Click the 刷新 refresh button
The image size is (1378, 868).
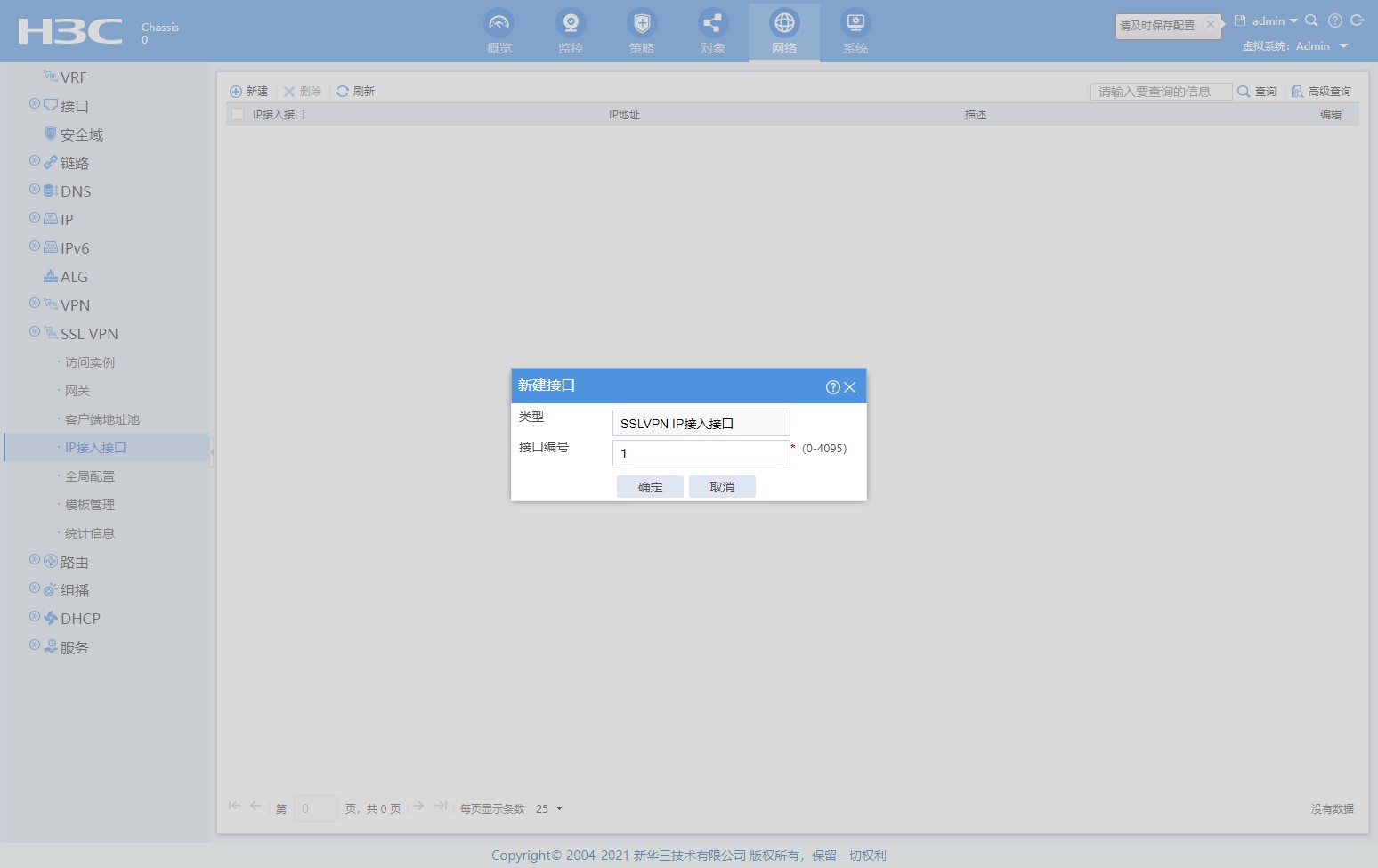pos(355,92)
